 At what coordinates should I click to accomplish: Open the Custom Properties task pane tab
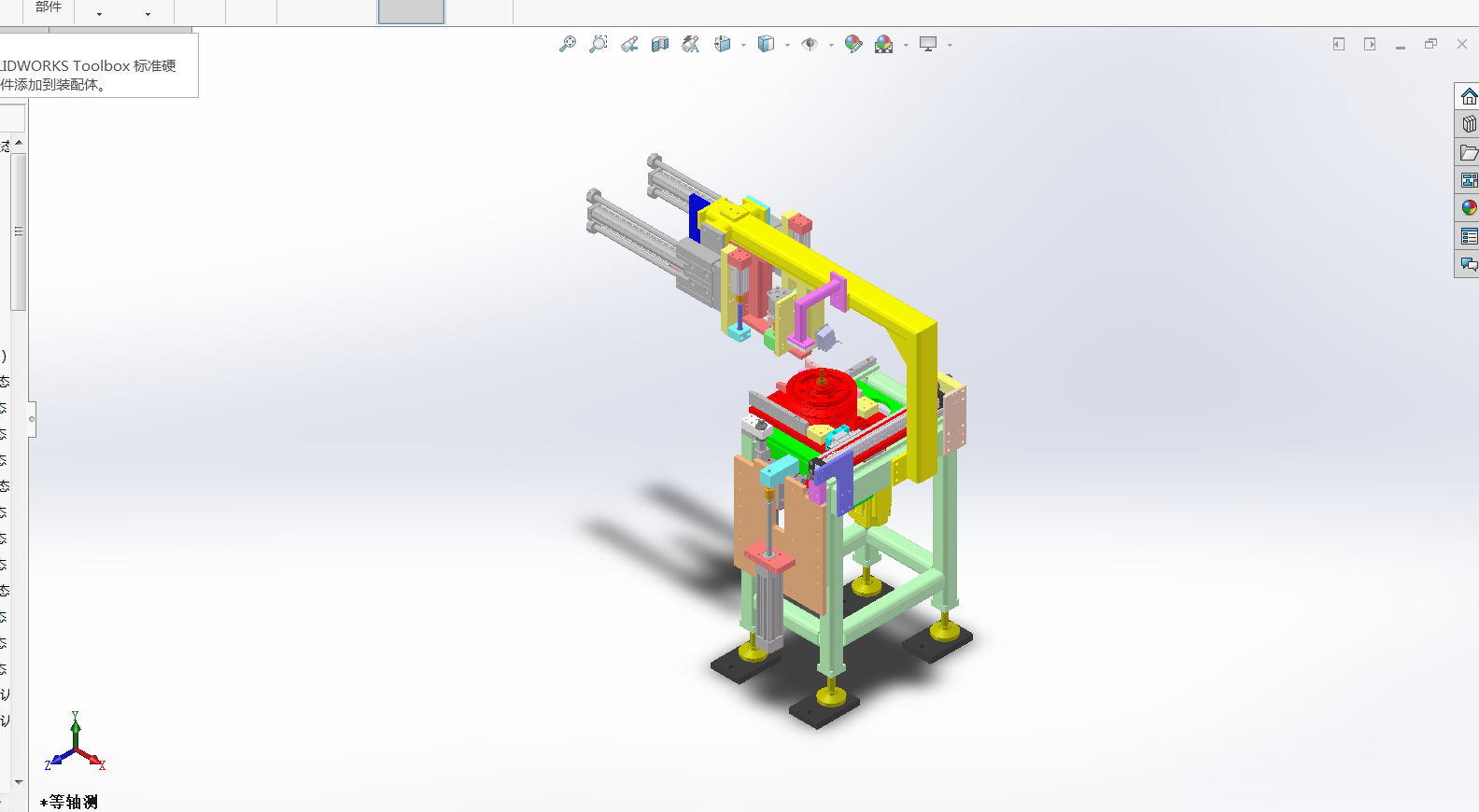(1469, 236)
